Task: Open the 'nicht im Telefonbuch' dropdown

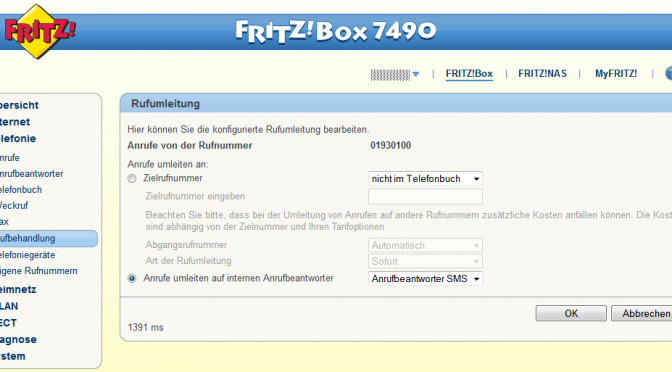Action: 425,179
